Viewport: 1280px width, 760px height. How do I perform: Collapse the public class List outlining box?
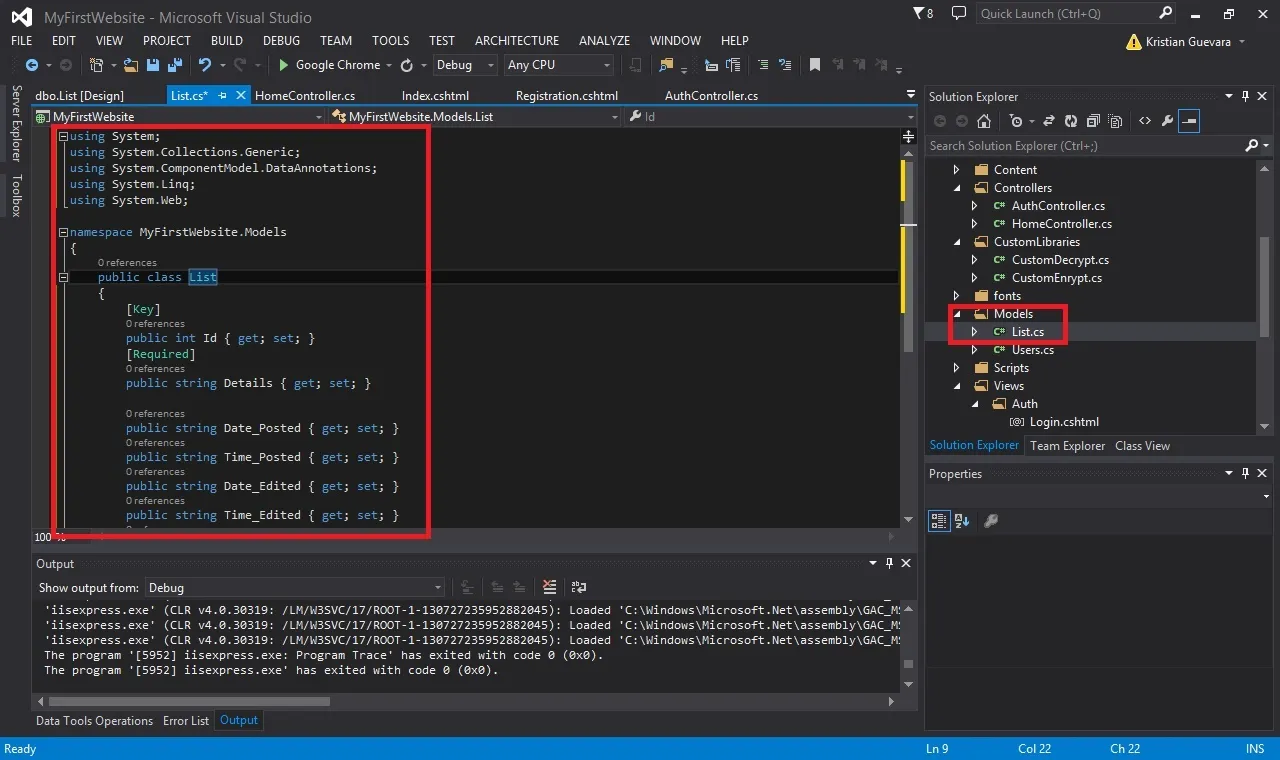(x=63, y=277)
